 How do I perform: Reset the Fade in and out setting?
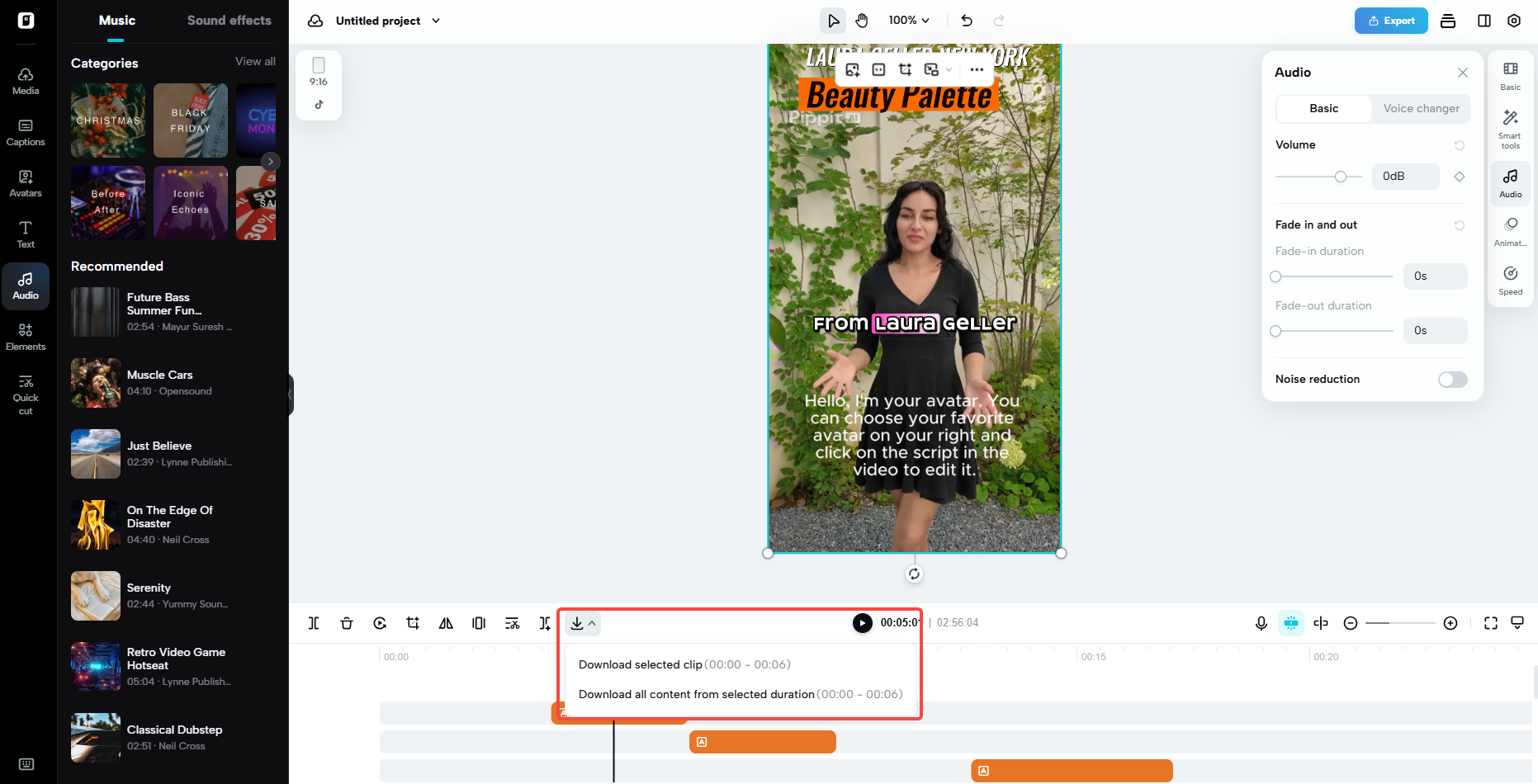[1460, 225]
